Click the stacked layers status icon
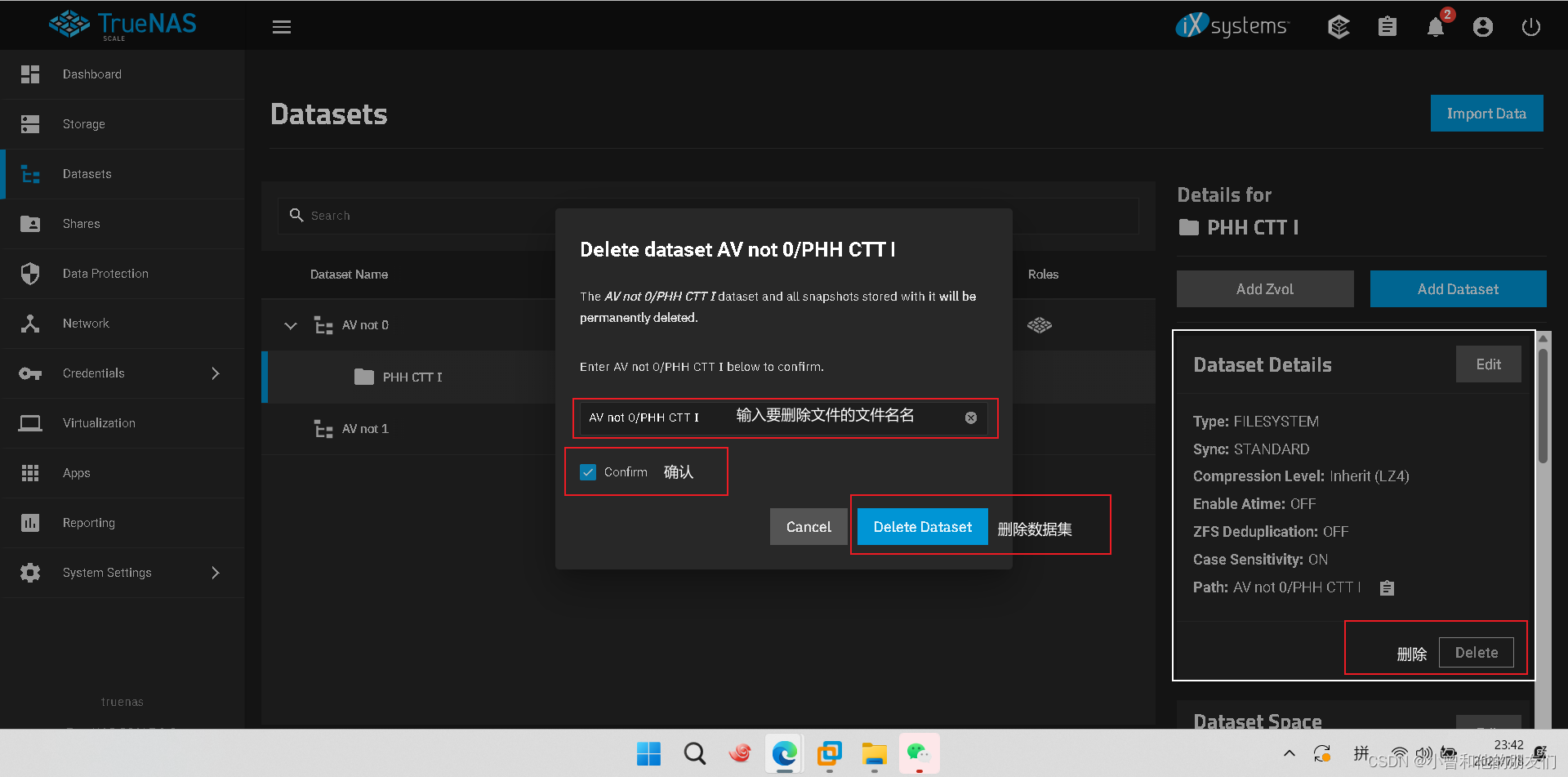This screenshot has height=777, width=1568. (1339, 26)
